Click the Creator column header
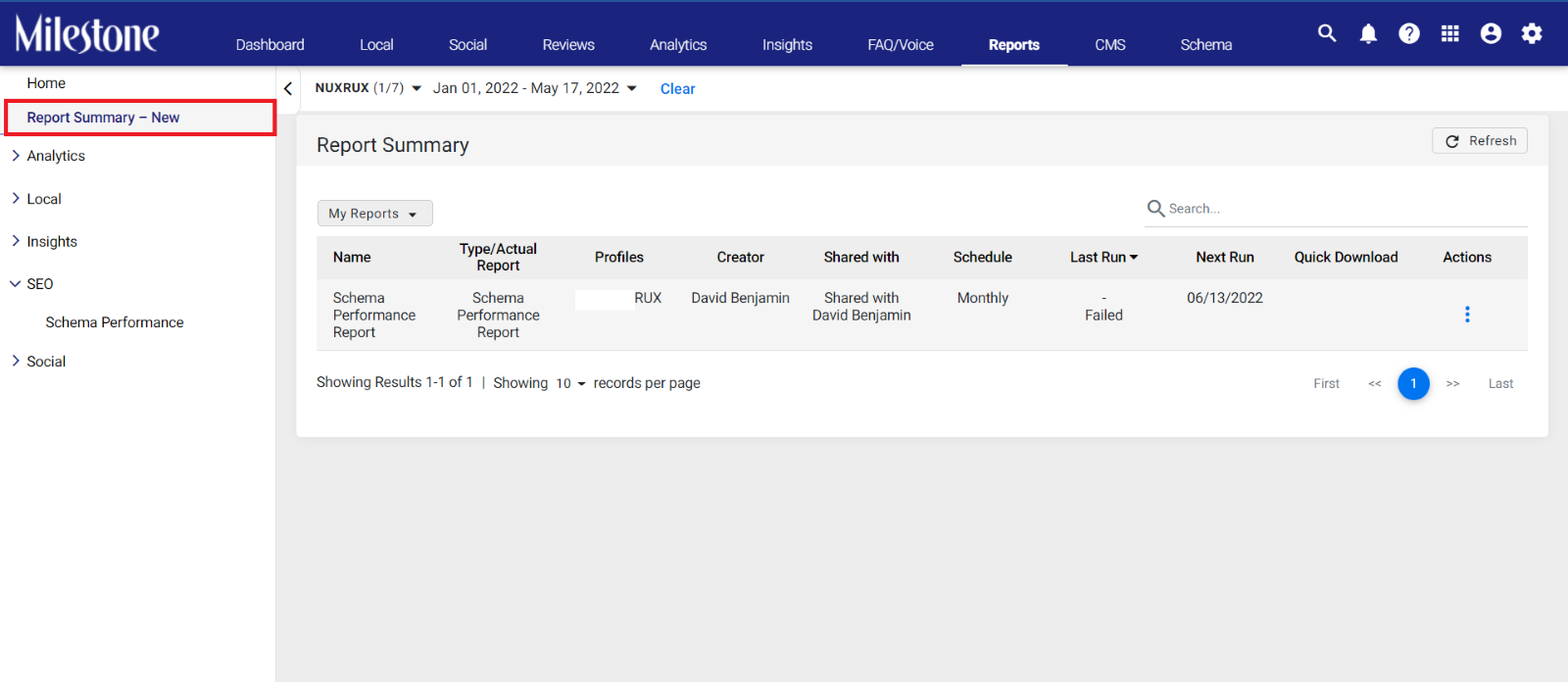The height and width of the screenshot is (682, 1568). pyautogui.click(x=740, y=257)
